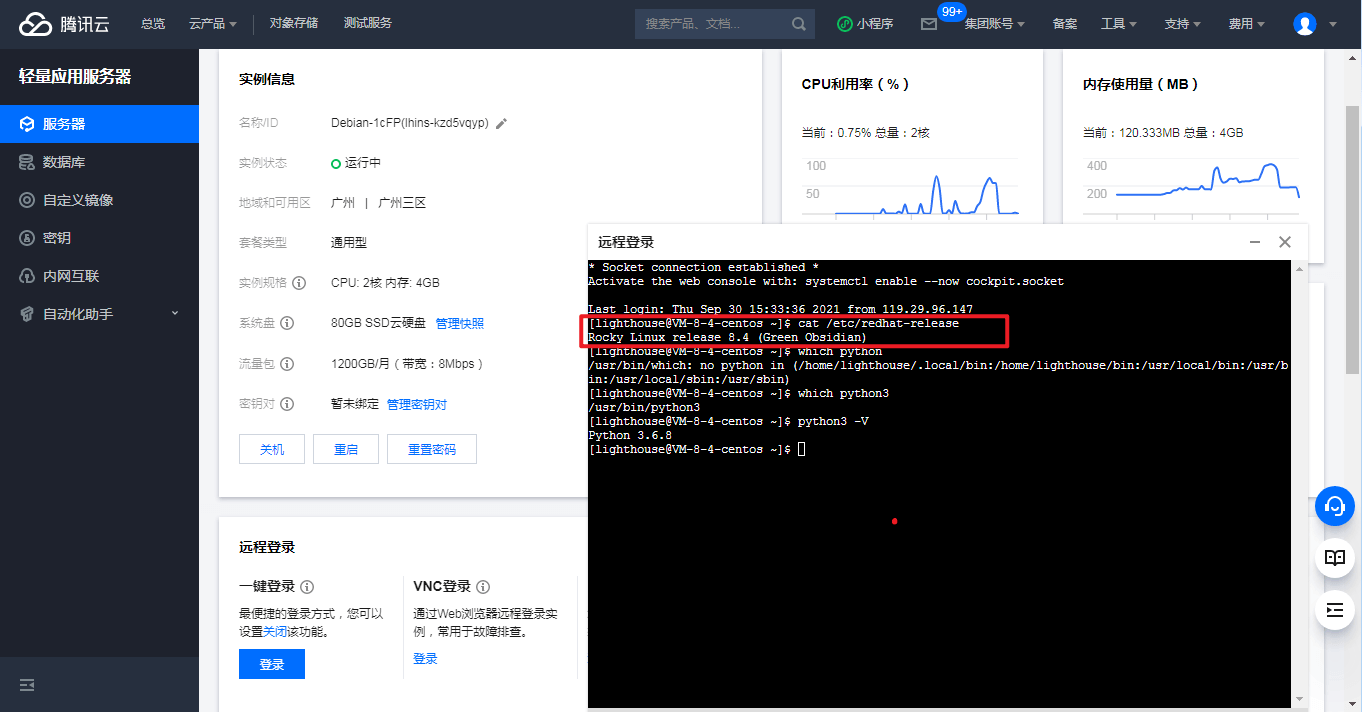Click the '1200GB/月（带宽：8Mbps）' traffic text
1362x712 pixels.
pos(408,364)
